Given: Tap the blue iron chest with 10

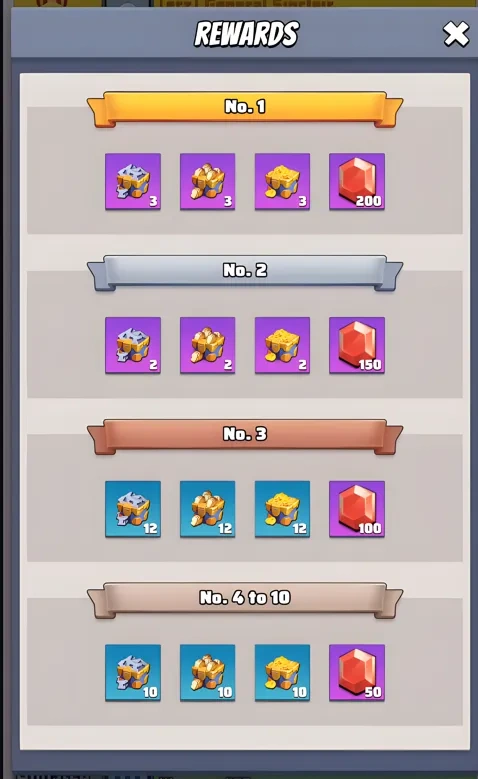Looking at the screenshot, I should 133,673.
